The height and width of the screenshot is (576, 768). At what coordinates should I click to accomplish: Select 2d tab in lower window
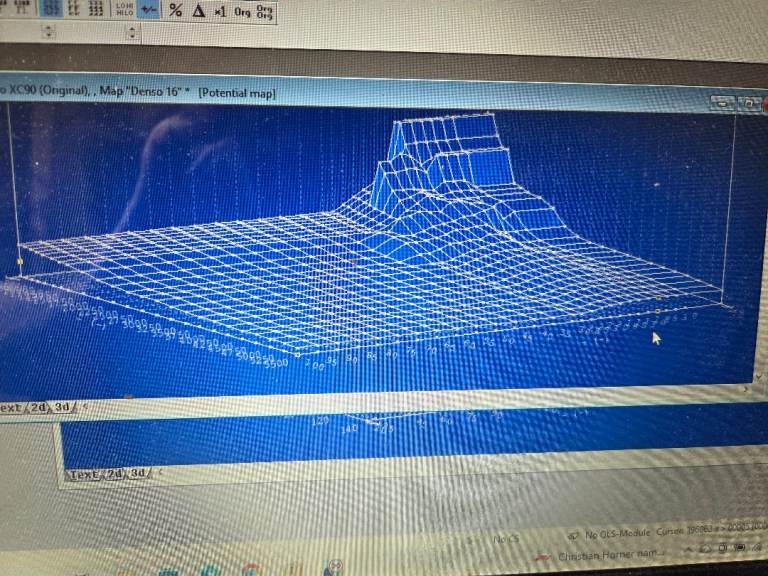coord(114,473)
